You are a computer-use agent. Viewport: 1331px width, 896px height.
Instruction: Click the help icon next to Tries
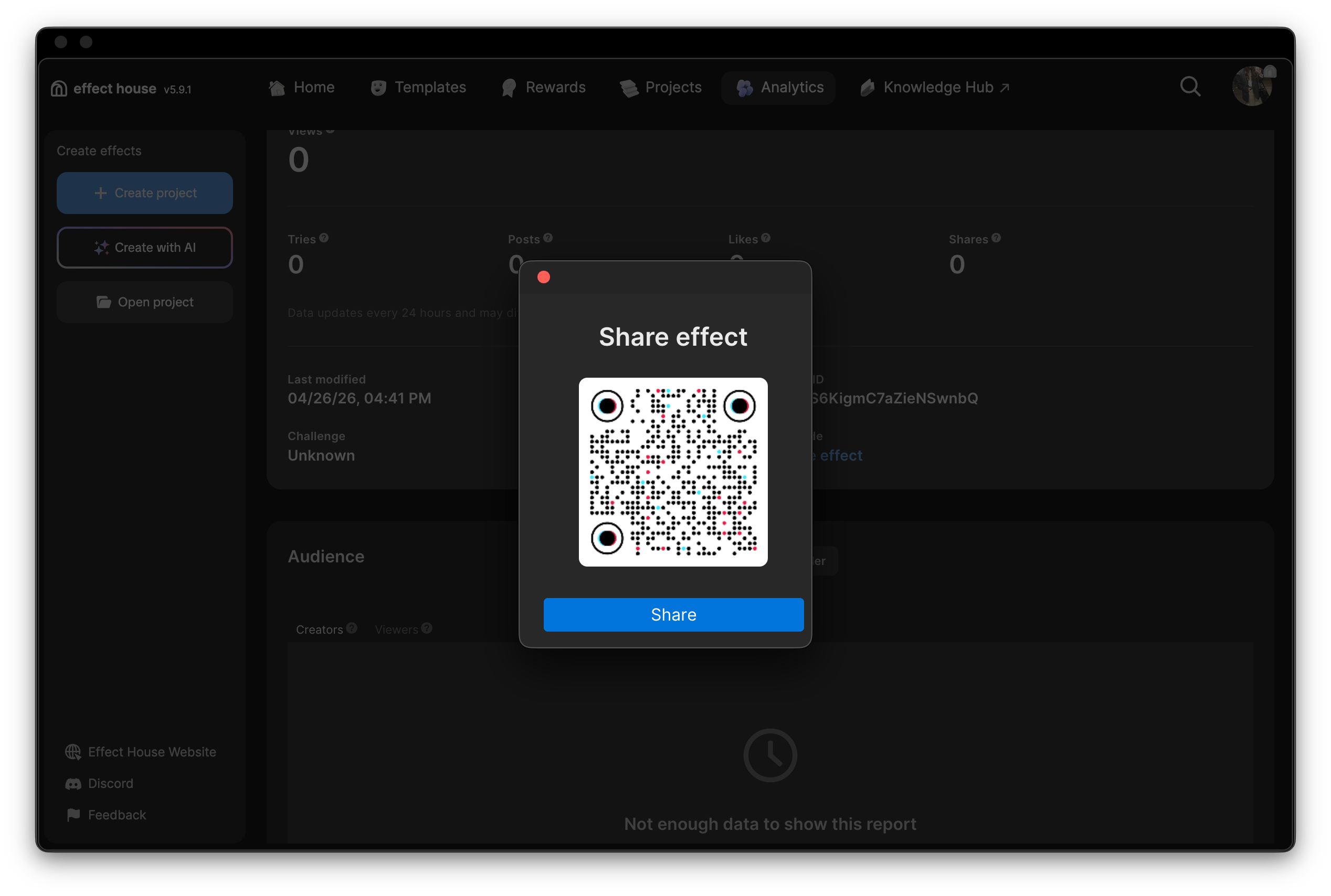324,238
